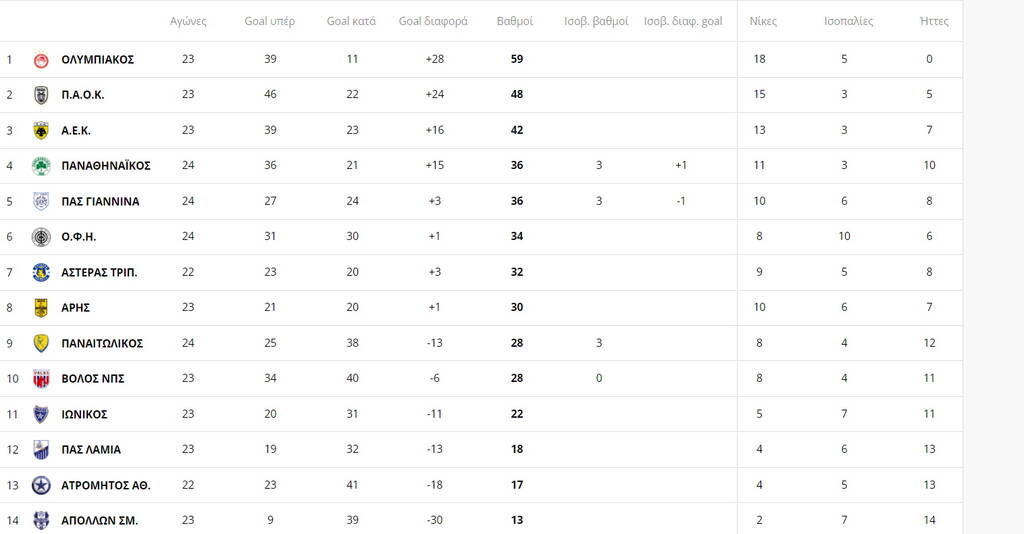Click the Goal διαφορά column header

point(433,21)
